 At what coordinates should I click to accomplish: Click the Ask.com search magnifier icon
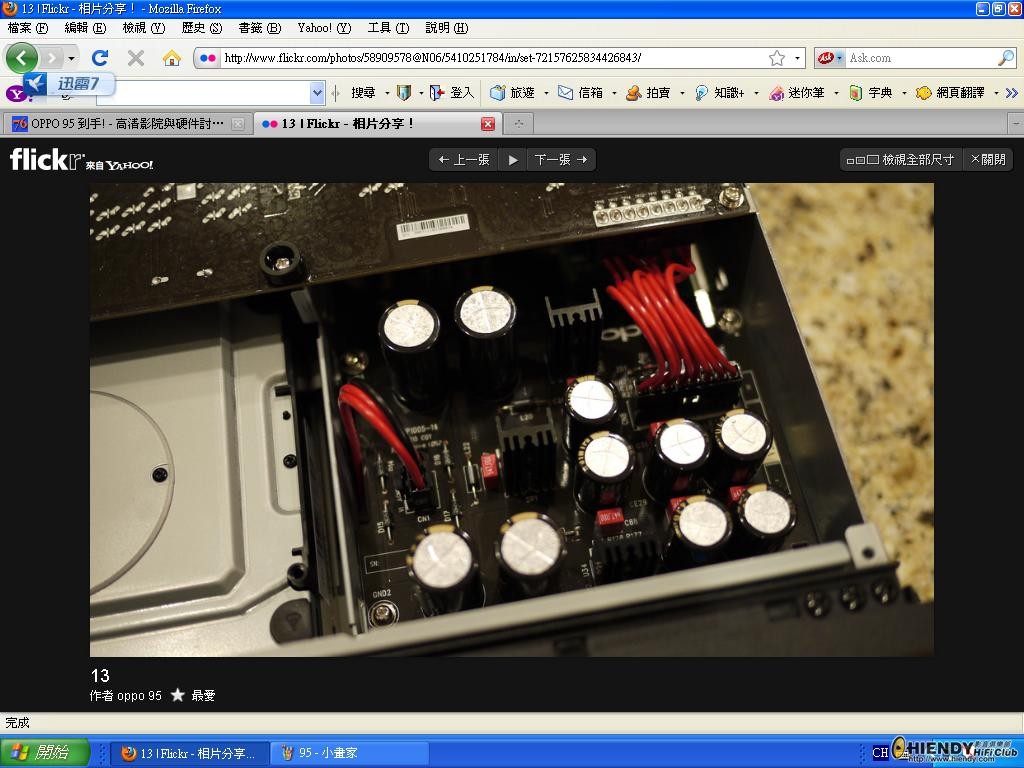click(1006, 58)
